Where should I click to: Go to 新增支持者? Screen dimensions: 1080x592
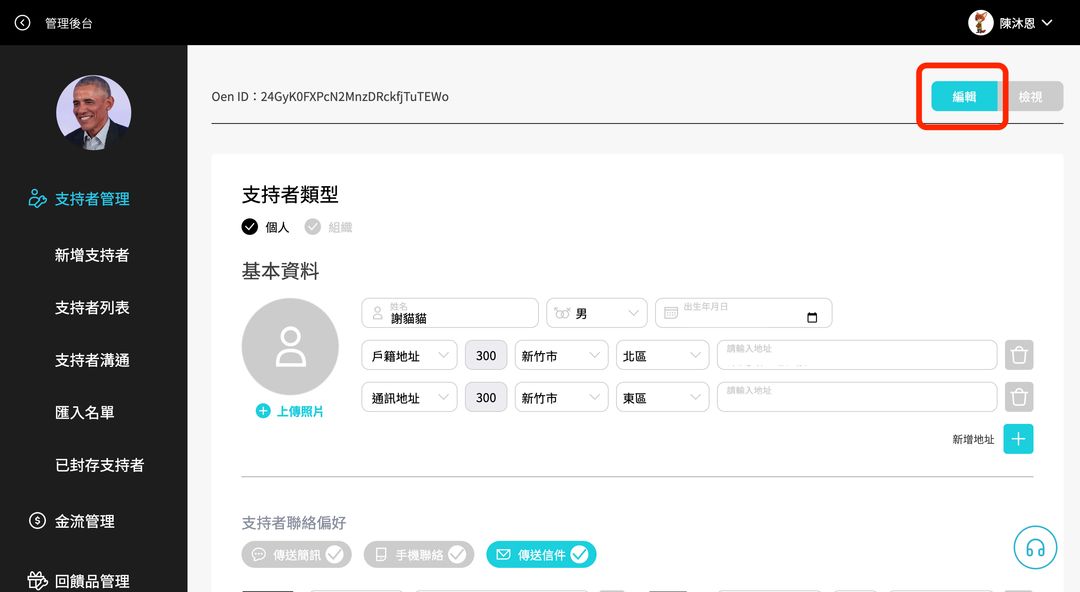coord(92,255)
